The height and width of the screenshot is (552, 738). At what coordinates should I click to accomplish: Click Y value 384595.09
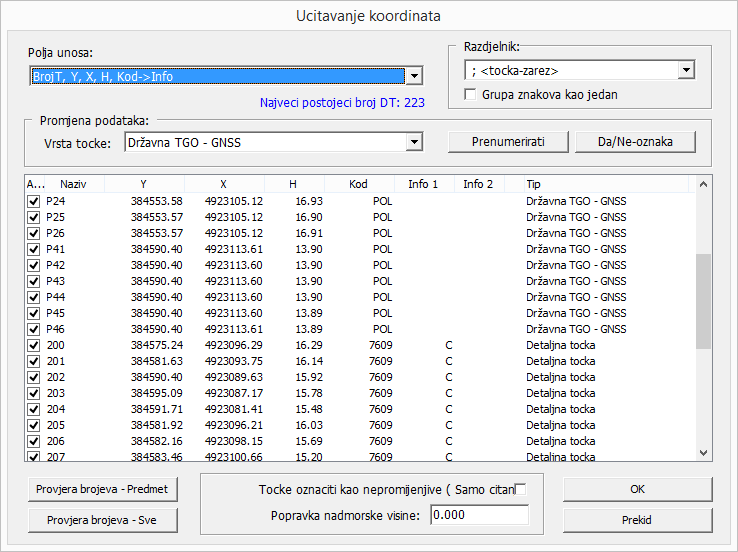[x=157, y=393]
